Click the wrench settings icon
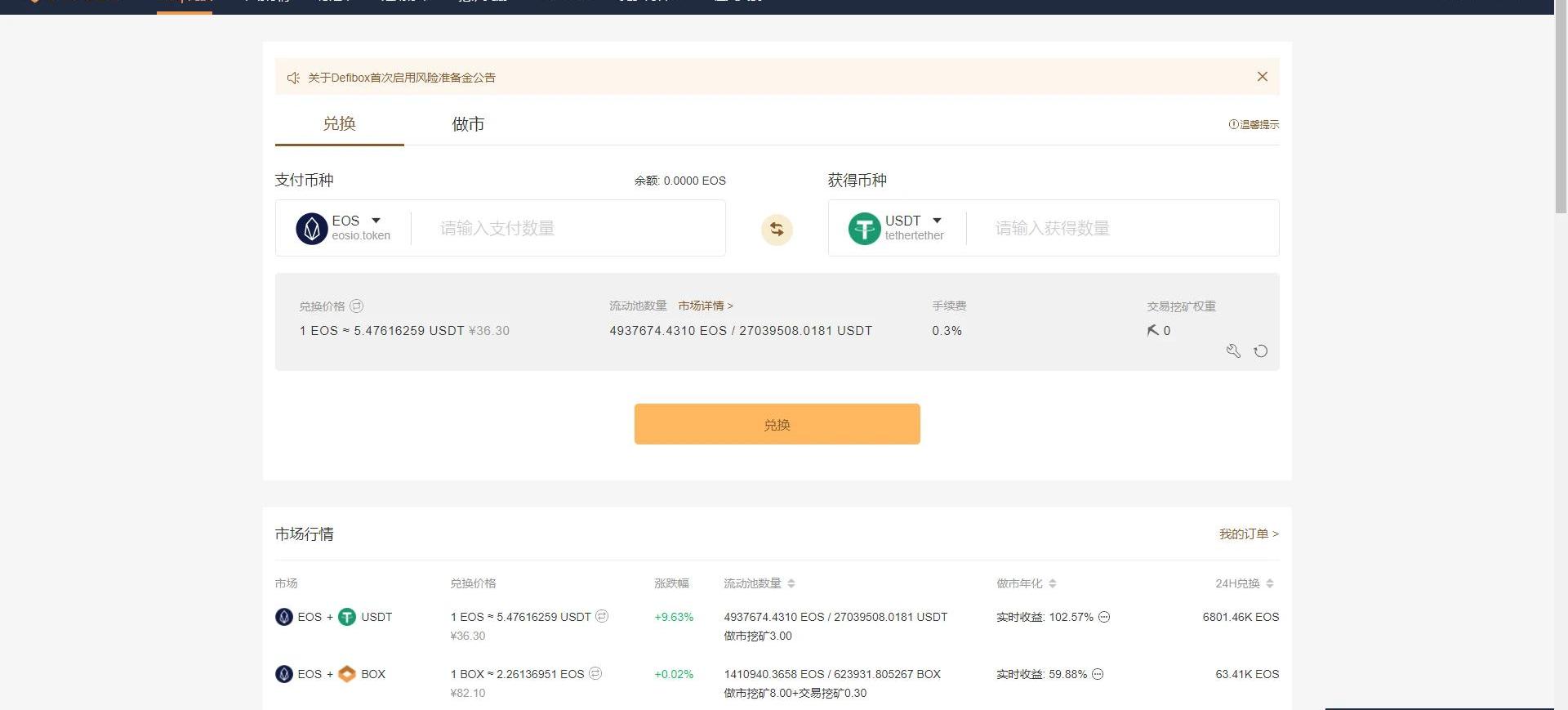 tap(1233, 351)
